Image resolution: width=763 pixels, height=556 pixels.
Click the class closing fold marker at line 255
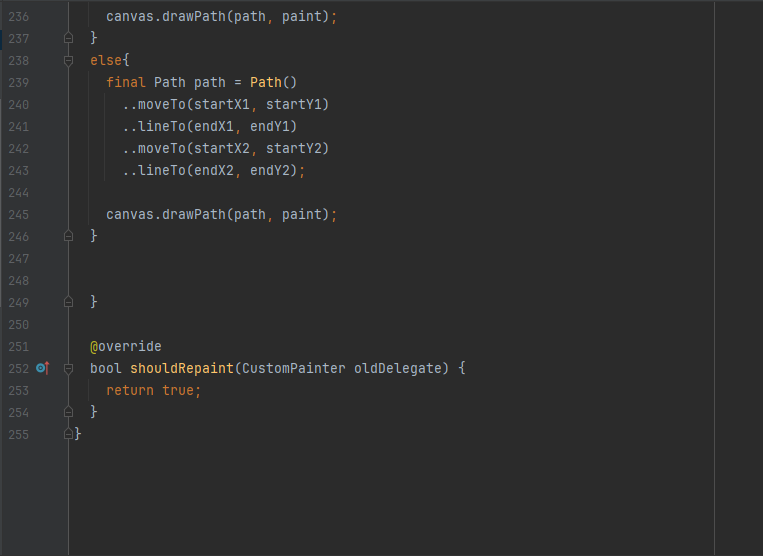click(x=69, y=434)
